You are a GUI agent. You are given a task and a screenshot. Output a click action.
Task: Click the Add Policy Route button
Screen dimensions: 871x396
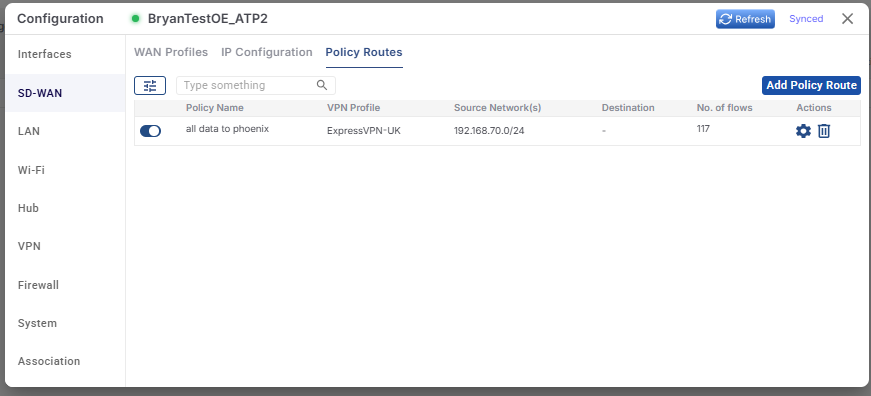click(x=811, y=85)
